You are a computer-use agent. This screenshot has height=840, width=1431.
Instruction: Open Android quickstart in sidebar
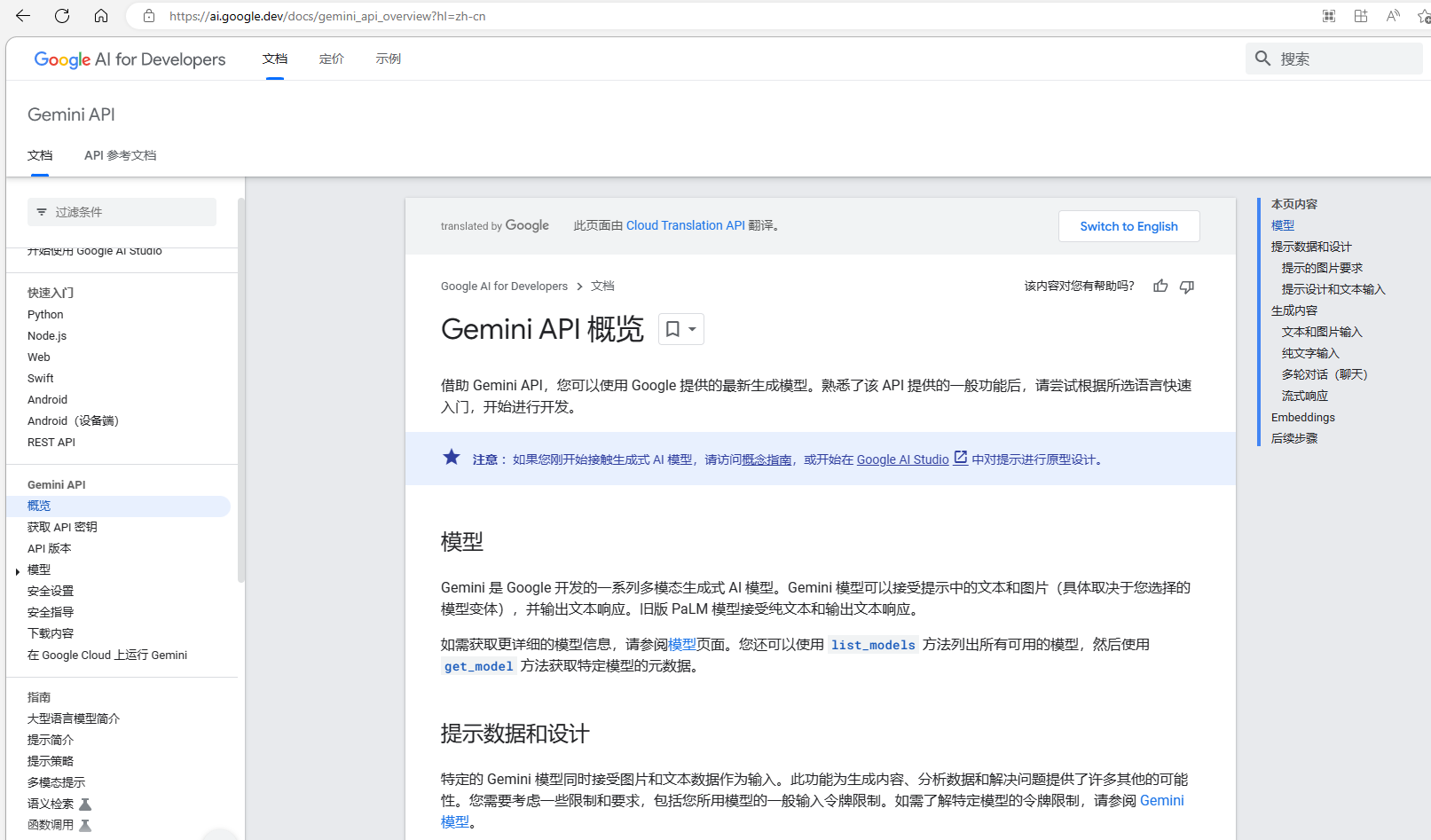[x=48, y=399]
